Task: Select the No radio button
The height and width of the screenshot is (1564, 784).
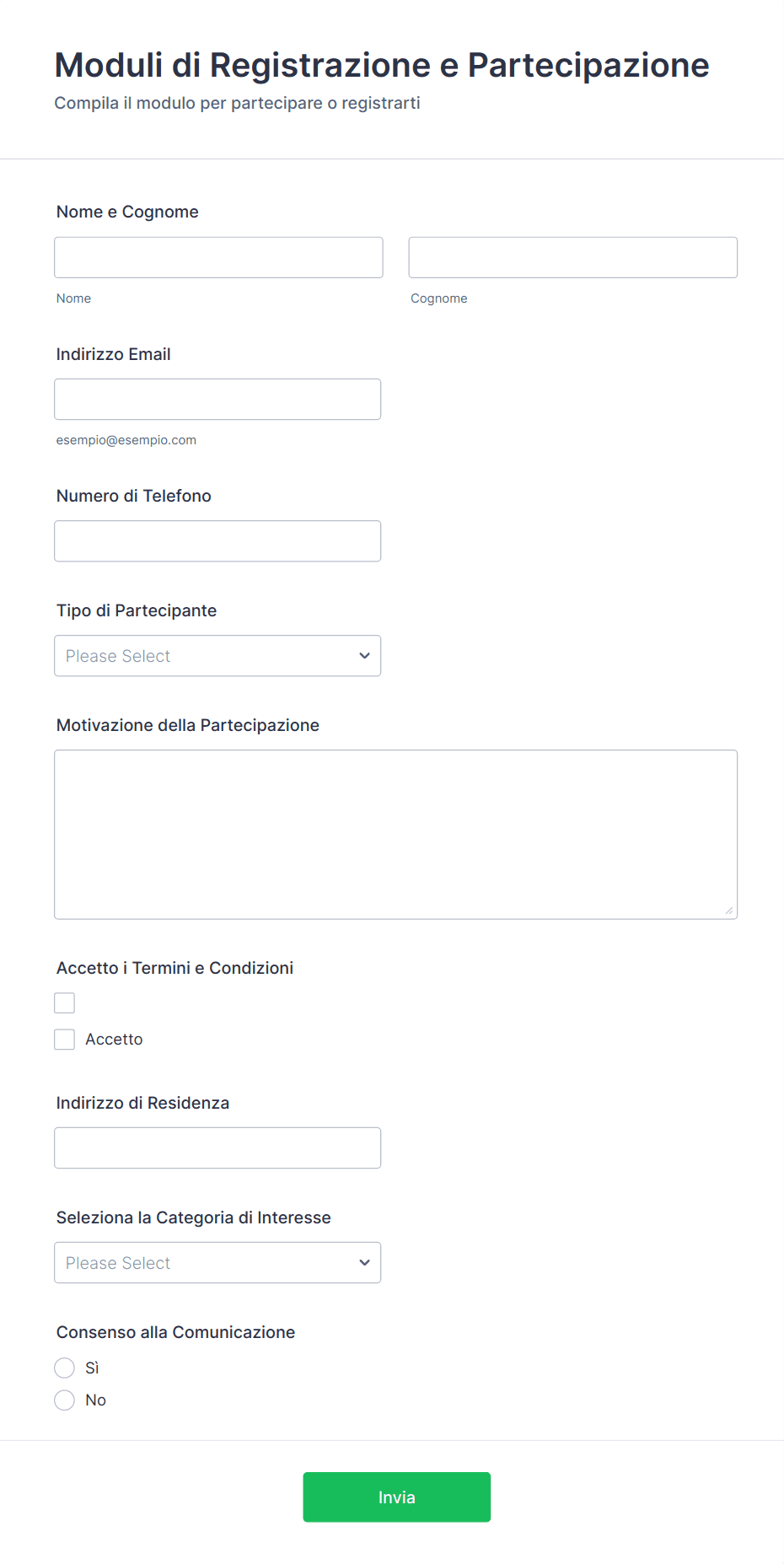Action: point(65,1400)
